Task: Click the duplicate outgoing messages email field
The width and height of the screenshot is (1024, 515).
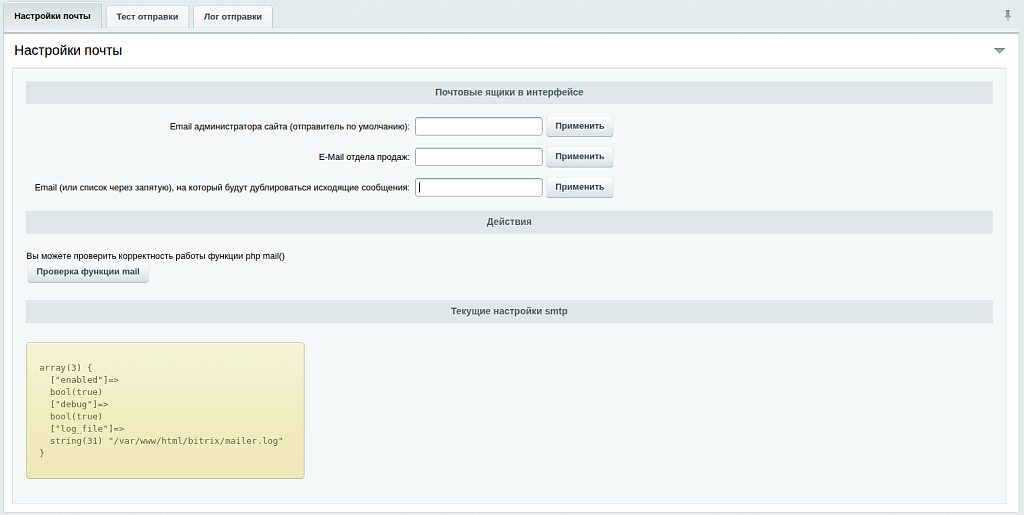Action: pyautogui.click(x=478, y=187)
